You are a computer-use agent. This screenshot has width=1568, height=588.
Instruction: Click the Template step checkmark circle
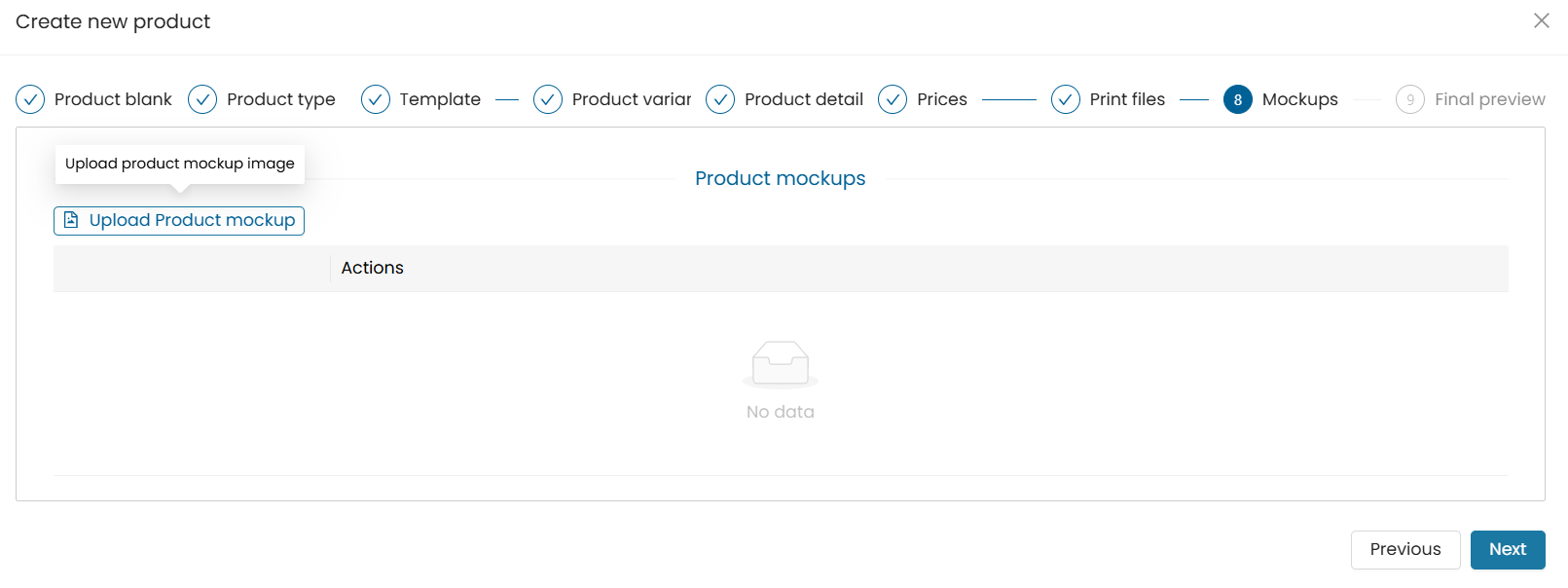click(x=376, y=99)
